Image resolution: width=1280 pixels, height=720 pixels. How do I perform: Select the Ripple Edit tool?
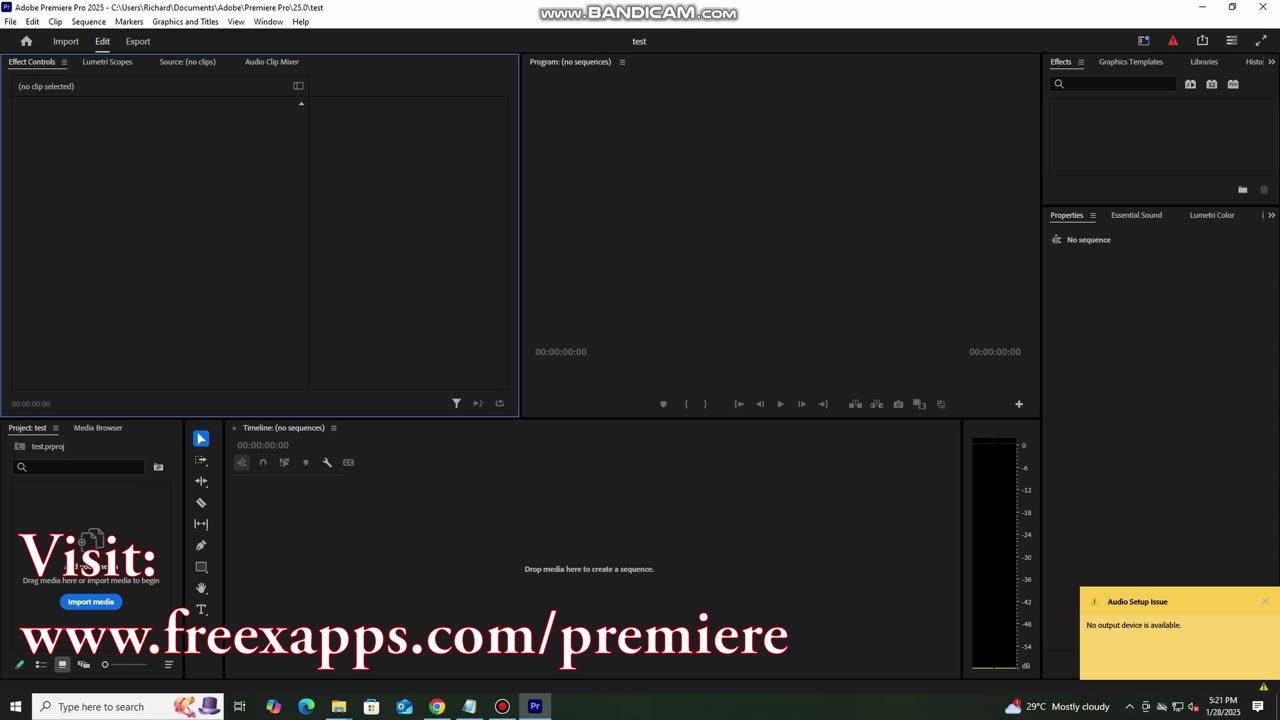click(x=201, y=481)
